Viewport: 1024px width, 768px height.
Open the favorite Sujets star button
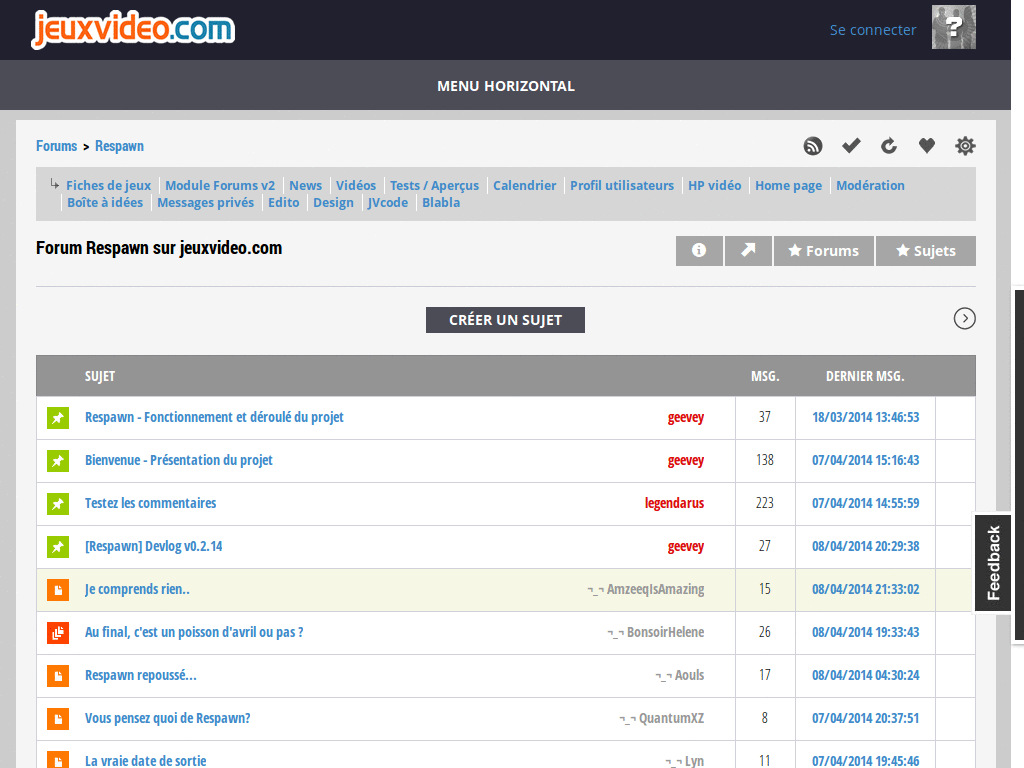click(x=926, y=251)
